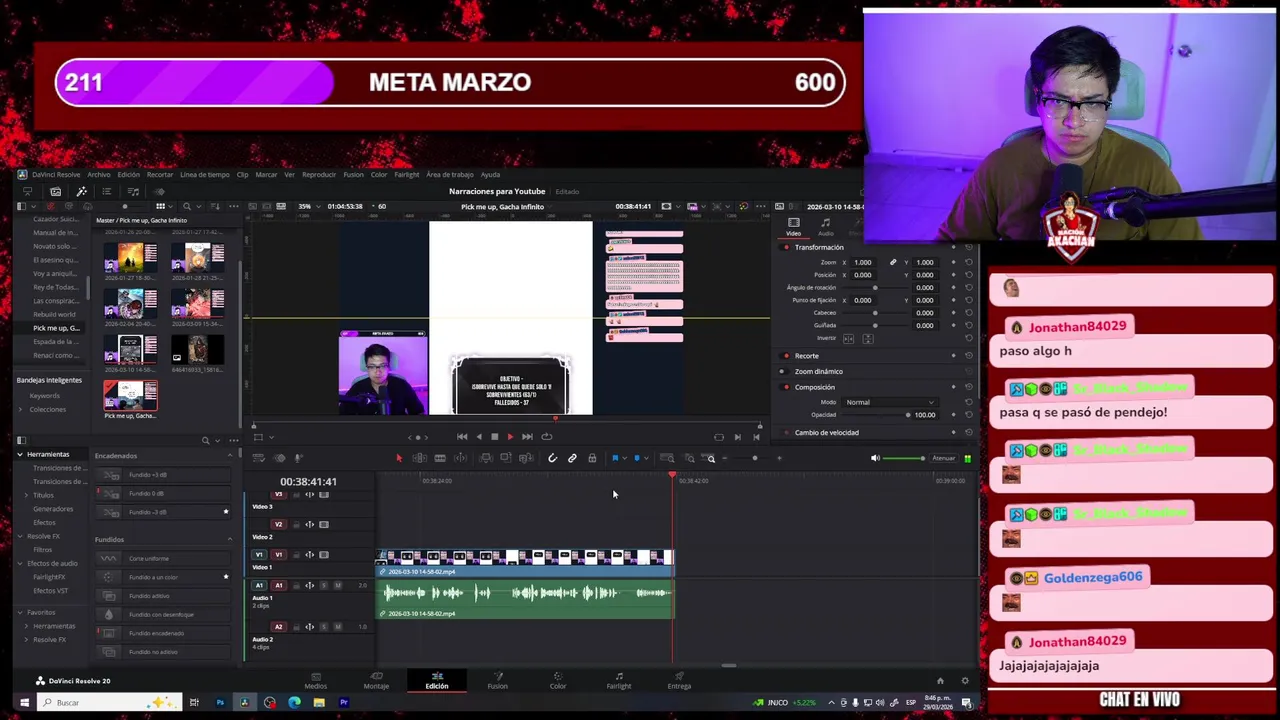Open the Sound Library music icon

[x=133, y=192]
